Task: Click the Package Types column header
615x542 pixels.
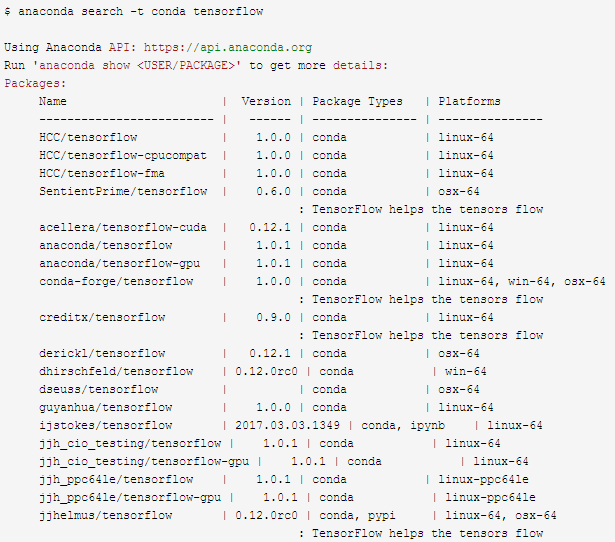Action: [357, 102]
